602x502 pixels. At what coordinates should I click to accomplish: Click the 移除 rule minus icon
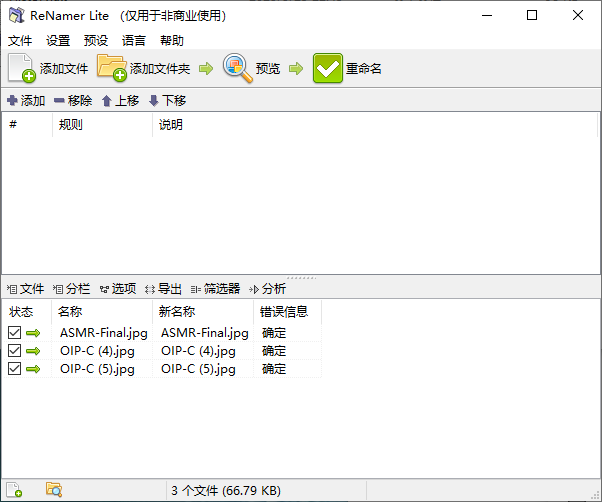[x=59, y=101]
